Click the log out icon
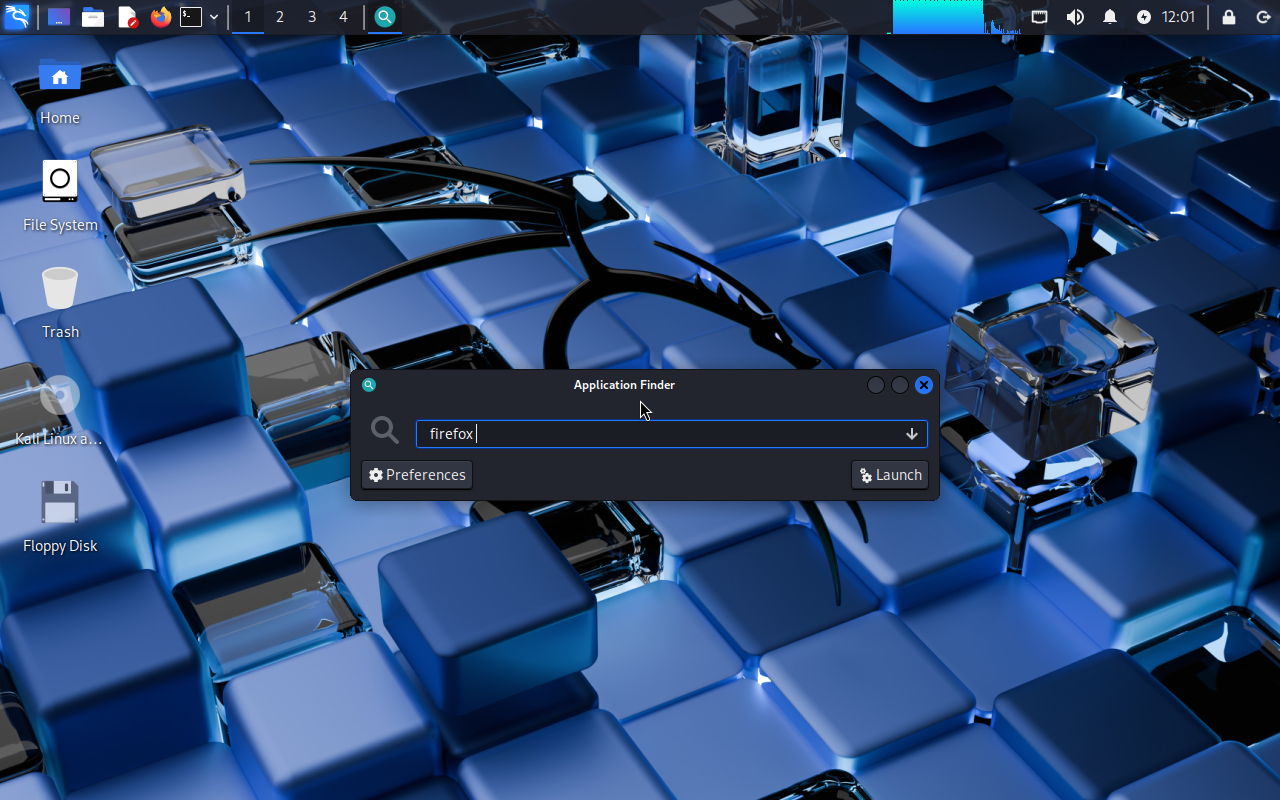Viewport: 1280px width, 800px height. pos(1262,17)
